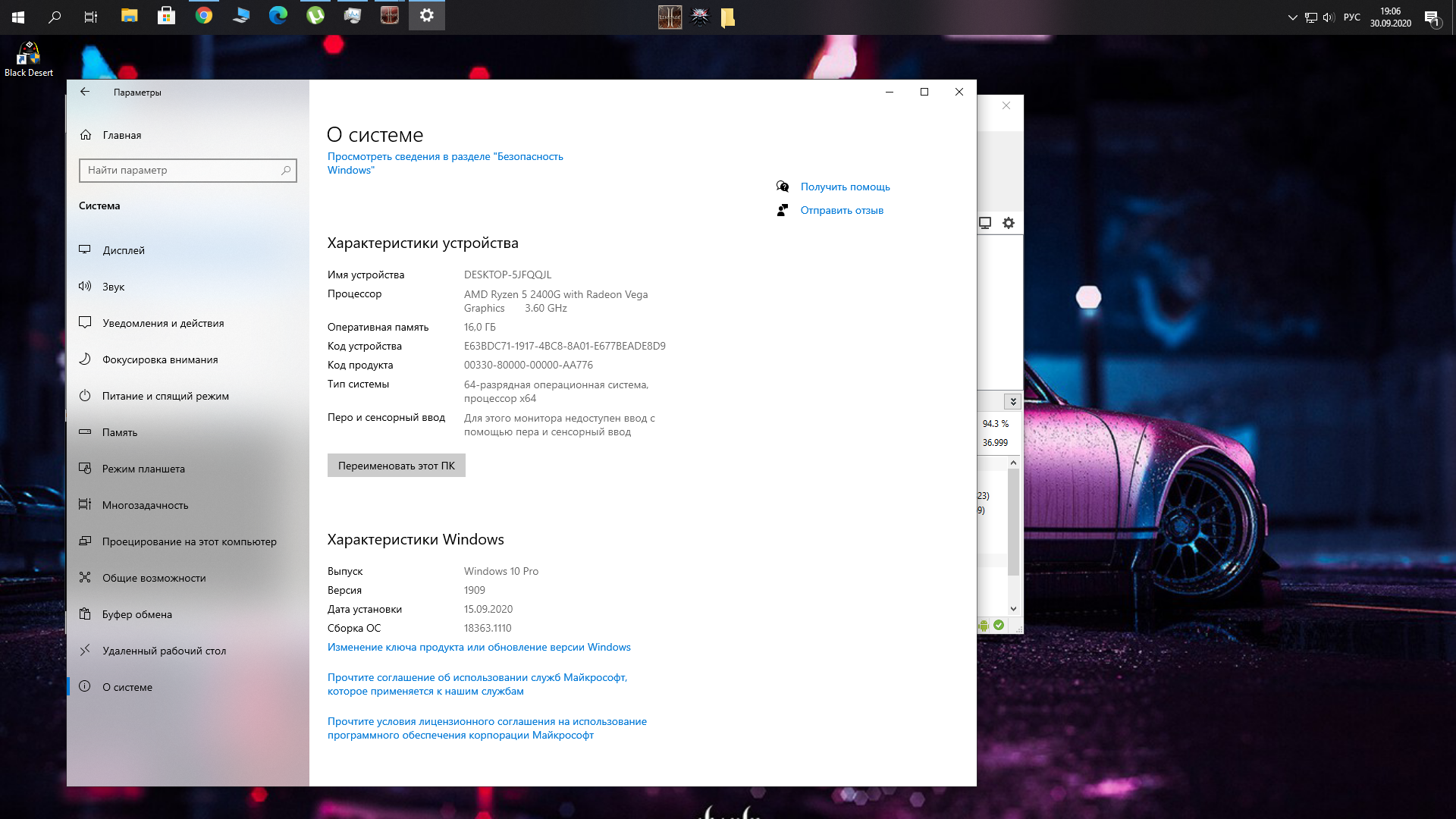
Task: Click Получить помощь link
Action: (x=845, y=187)
